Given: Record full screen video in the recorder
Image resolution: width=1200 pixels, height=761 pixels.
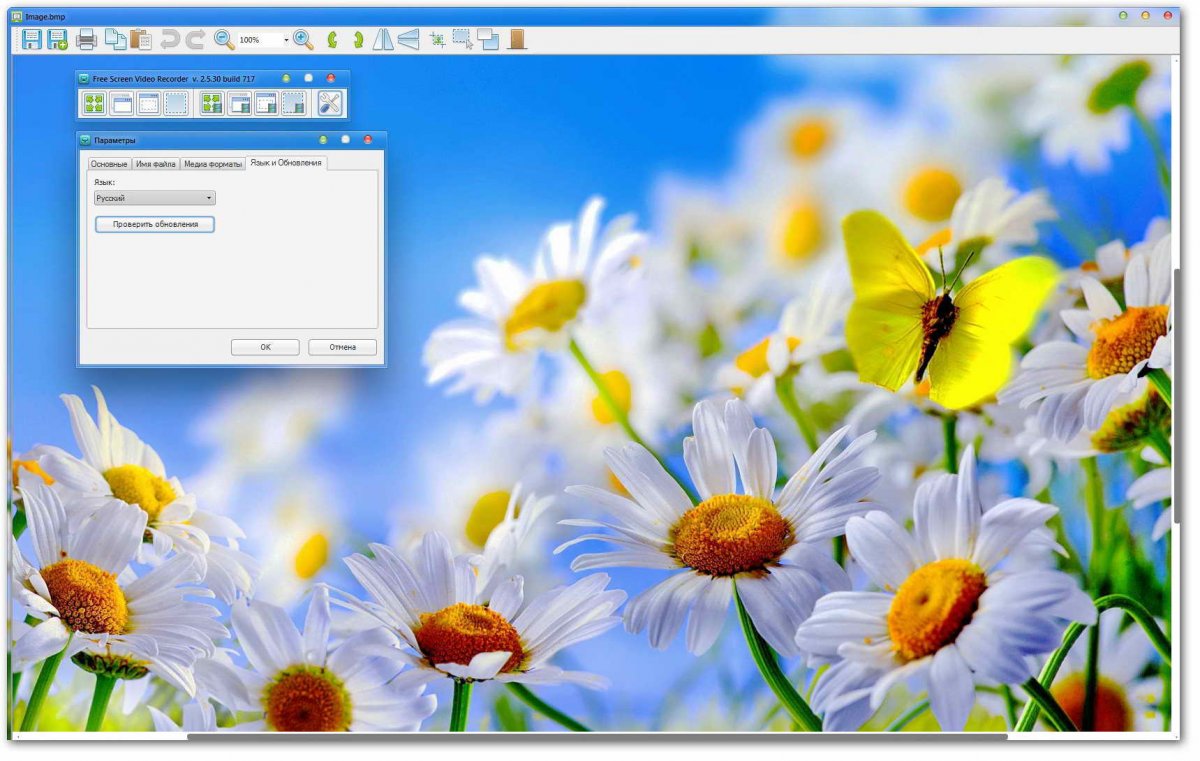Looking at the screenshot, I should click(212, 103).
